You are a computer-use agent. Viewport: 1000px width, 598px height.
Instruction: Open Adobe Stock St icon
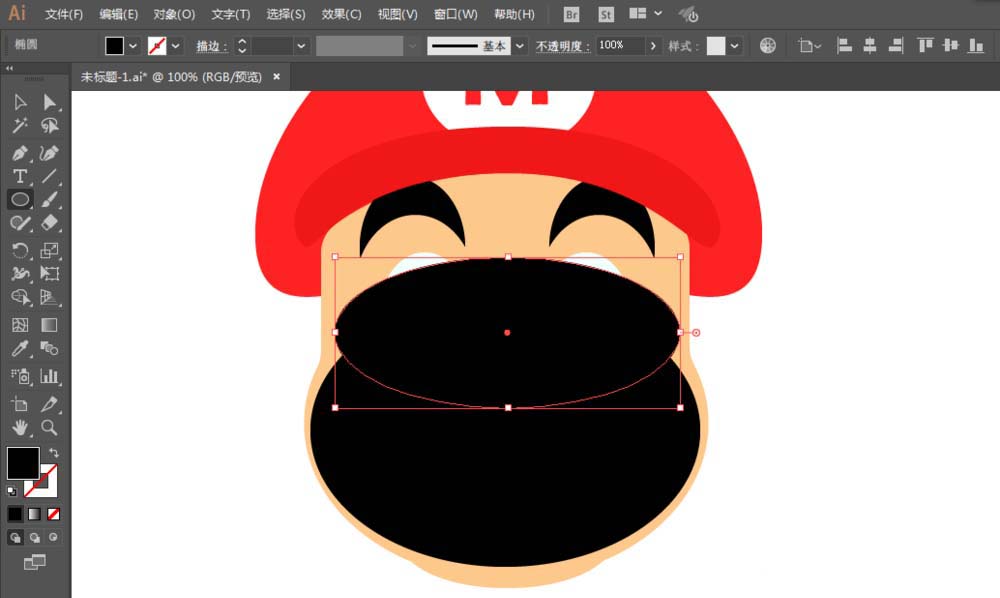606,14
